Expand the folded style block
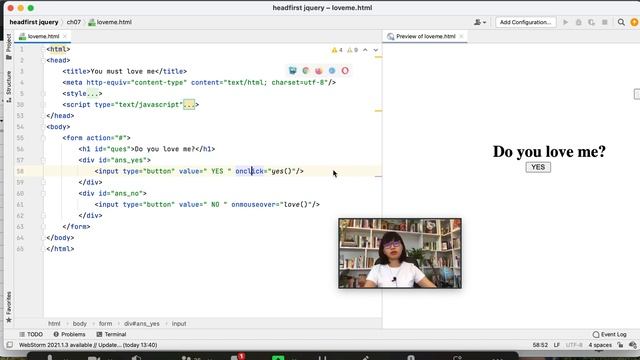 (92, 93)
